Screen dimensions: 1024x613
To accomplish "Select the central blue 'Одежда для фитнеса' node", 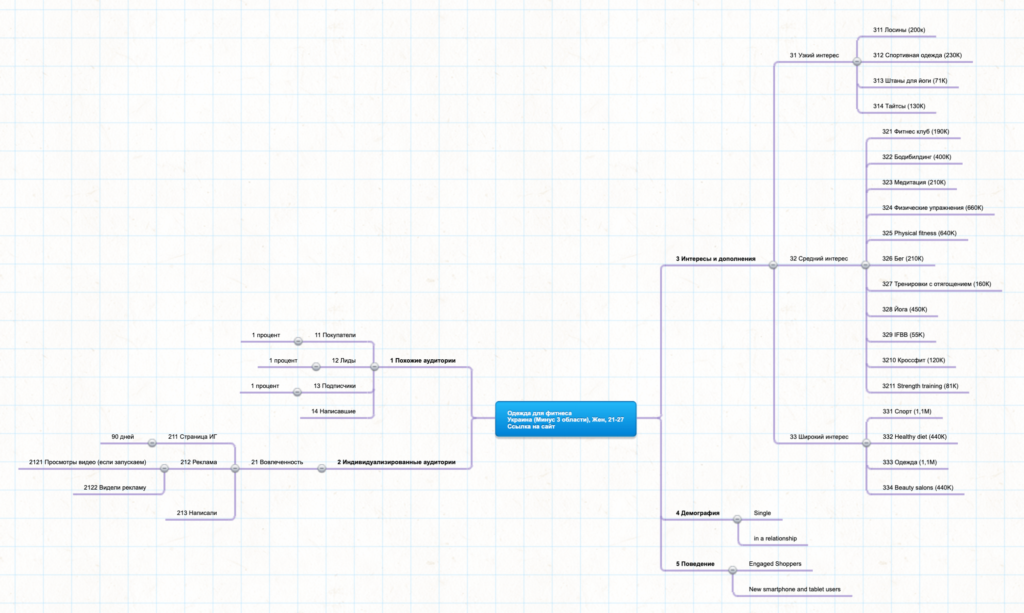I will pyautogui.click(x=565, y=419).
